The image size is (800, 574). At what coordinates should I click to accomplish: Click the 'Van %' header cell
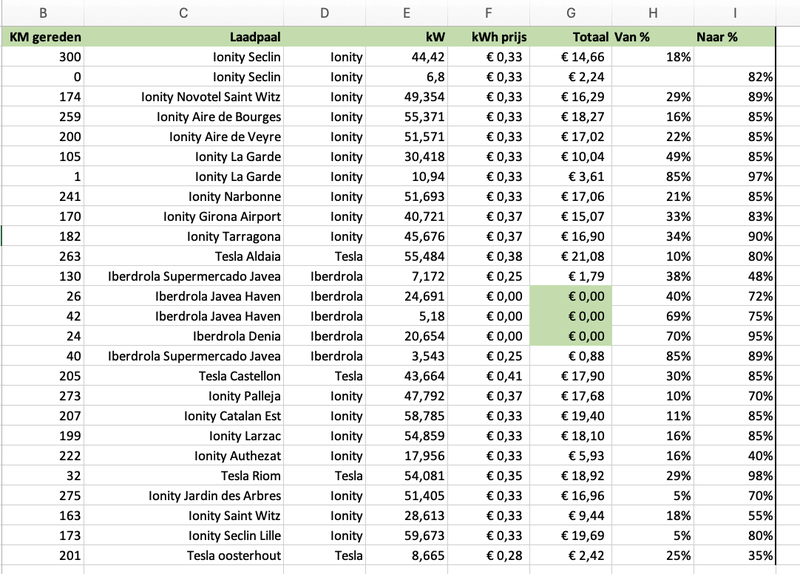653,37
